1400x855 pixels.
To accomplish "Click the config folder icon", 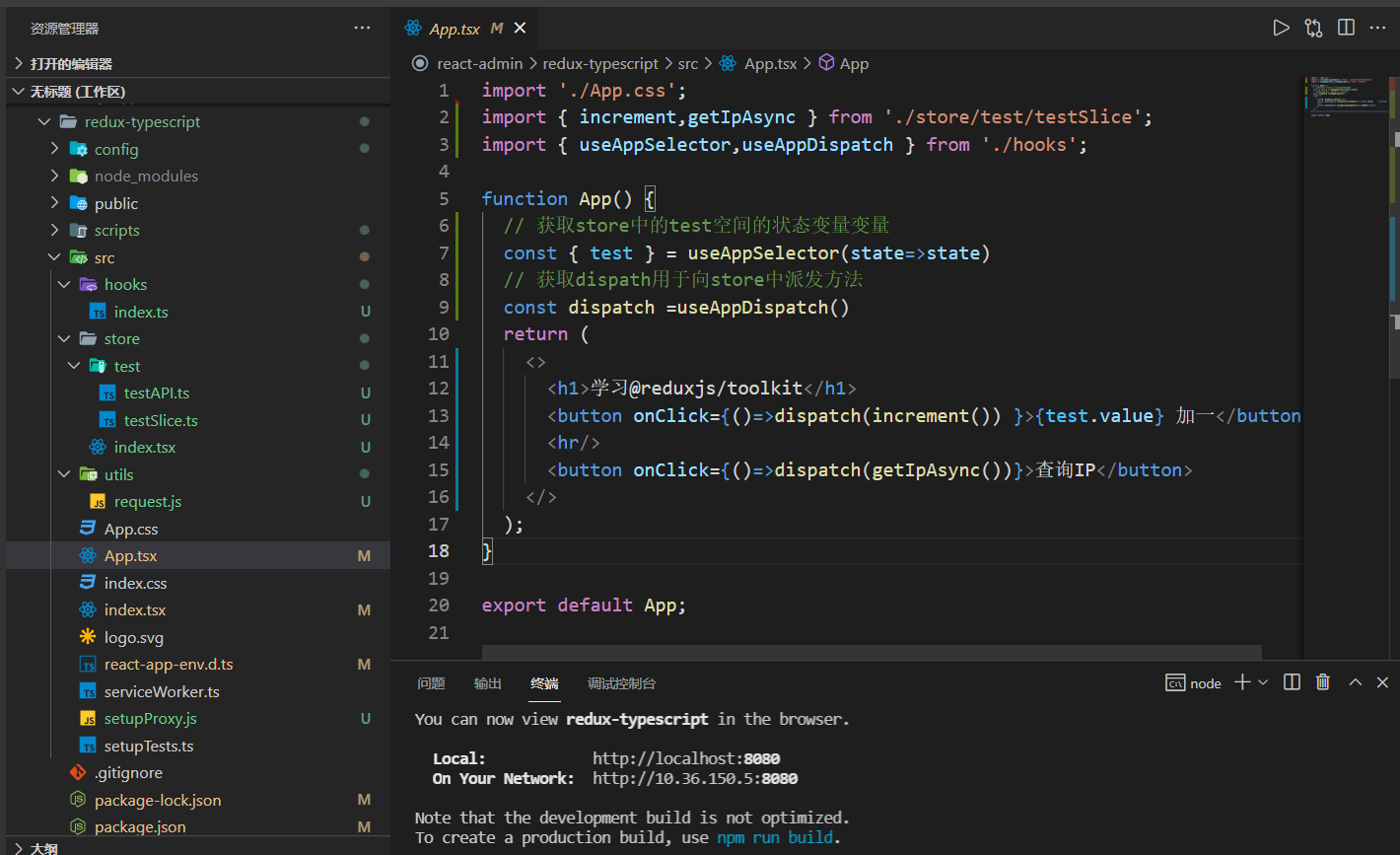I will [79, 149].
